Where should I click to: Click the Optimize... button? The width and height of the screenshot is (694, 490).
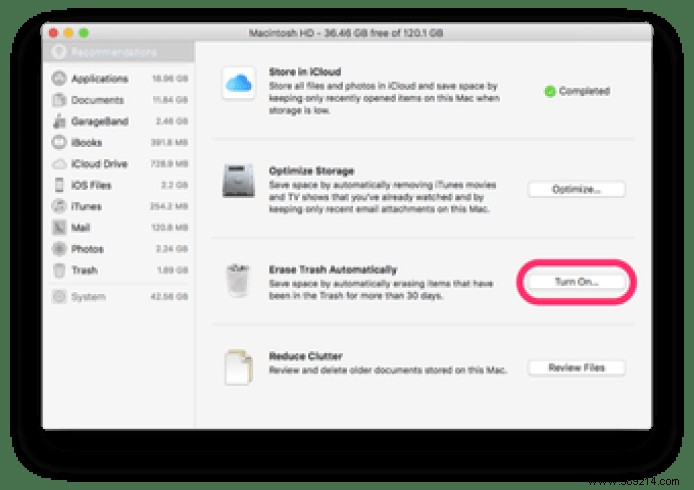576,189
